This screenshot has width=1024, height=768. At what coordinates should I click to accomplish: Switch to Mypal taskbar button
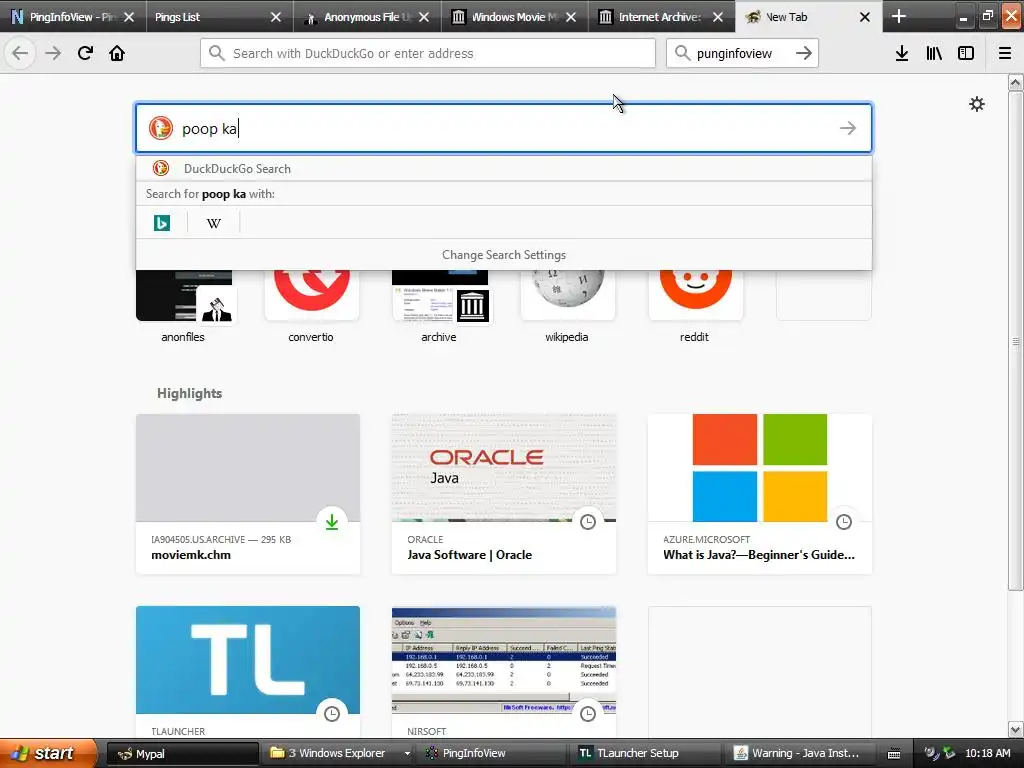pyautogui.click(x=182, y=754)
